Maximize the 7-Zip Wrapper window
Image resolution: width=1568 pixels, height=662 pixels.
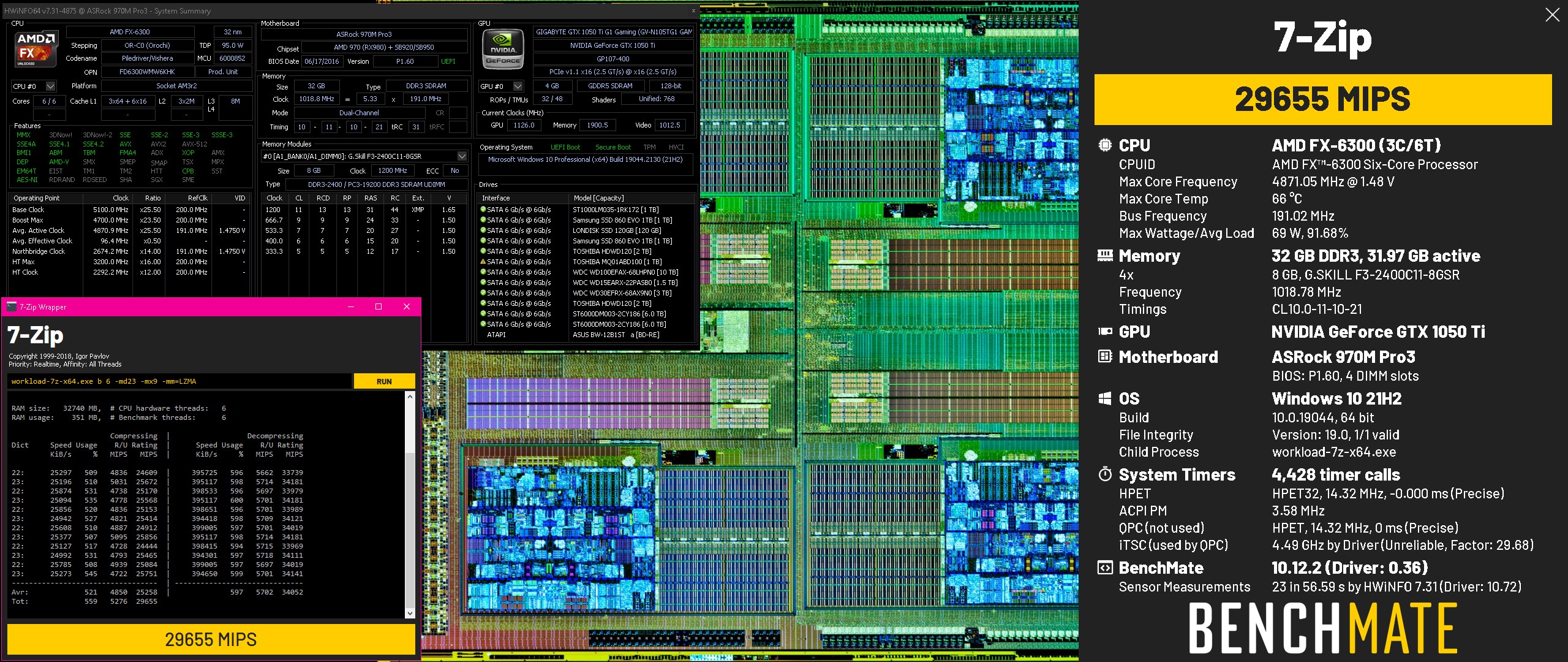(379, 306)
